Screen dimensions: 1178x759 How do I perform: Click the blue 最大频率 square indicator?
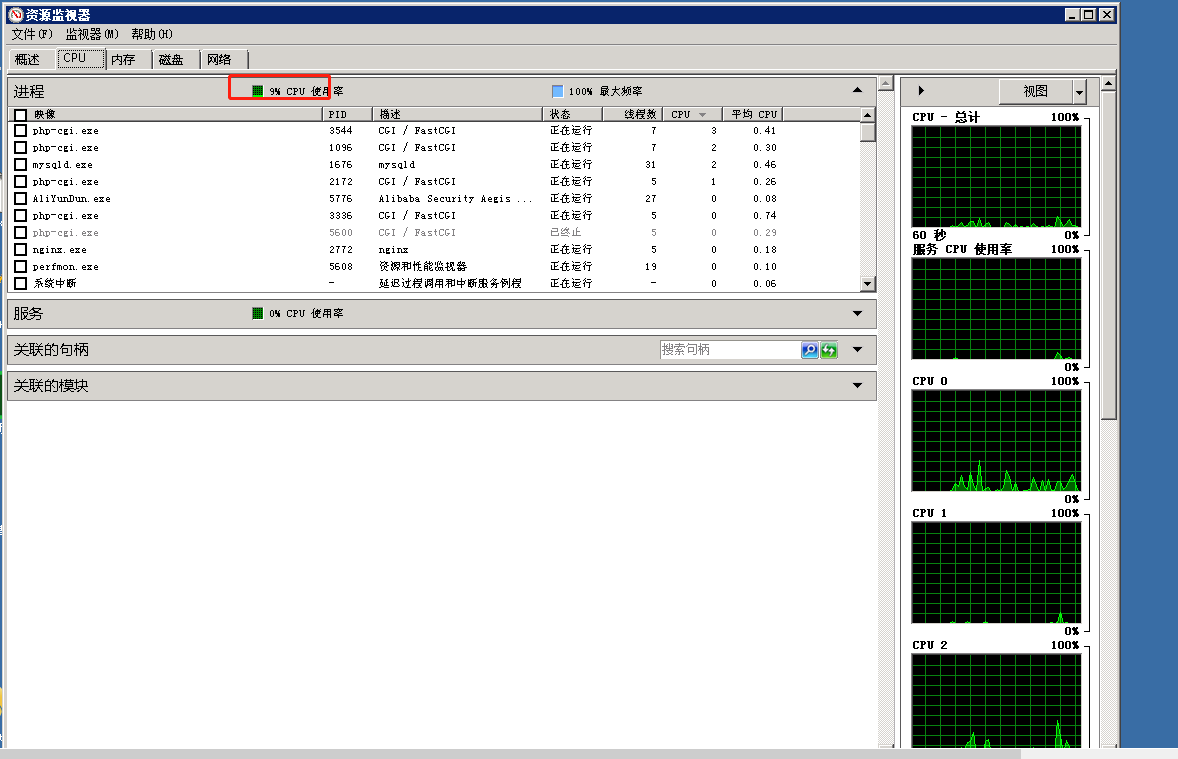(557, 91)
